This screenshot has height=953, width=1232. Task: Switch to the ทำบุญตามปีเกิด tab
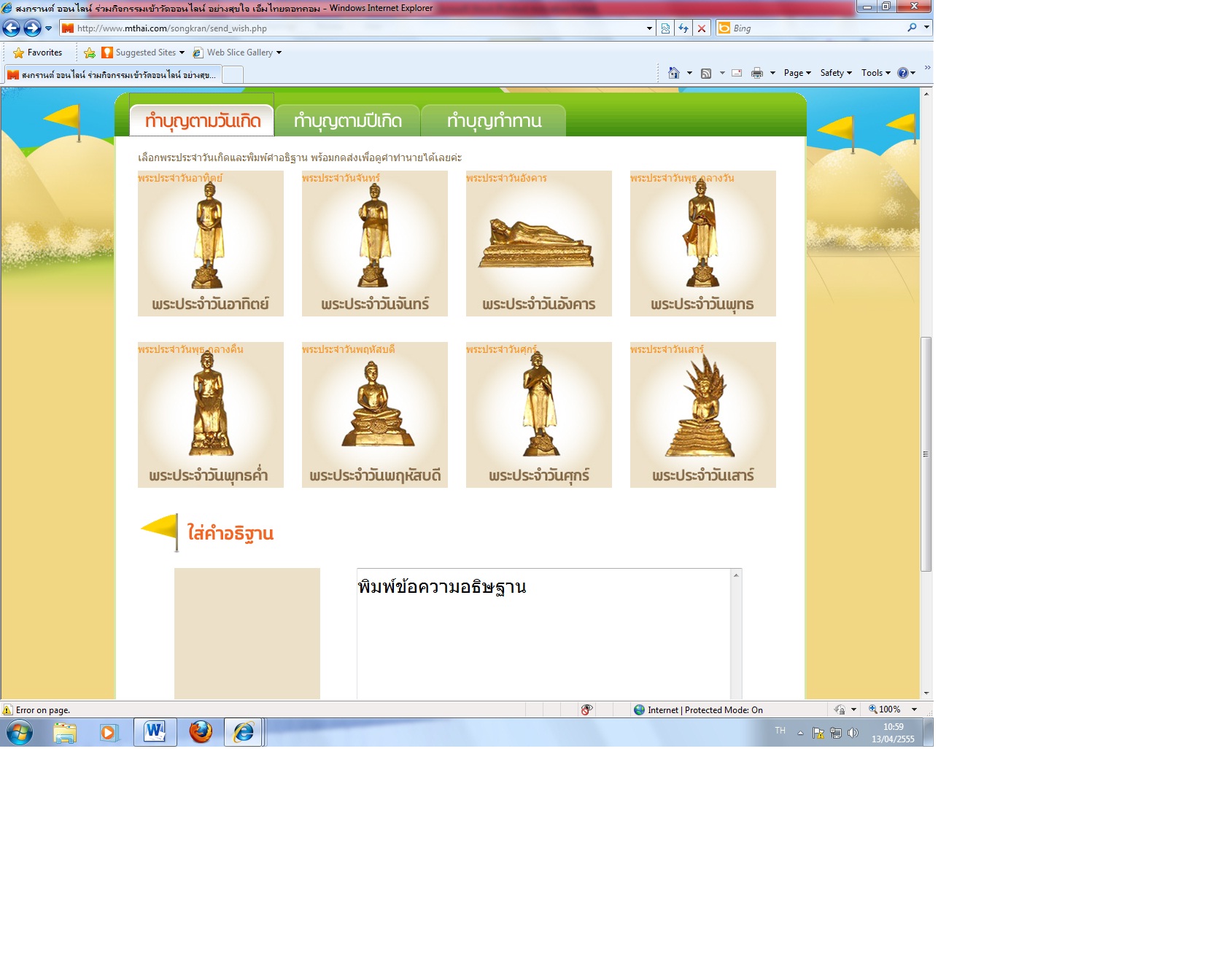tap(348, 121)
